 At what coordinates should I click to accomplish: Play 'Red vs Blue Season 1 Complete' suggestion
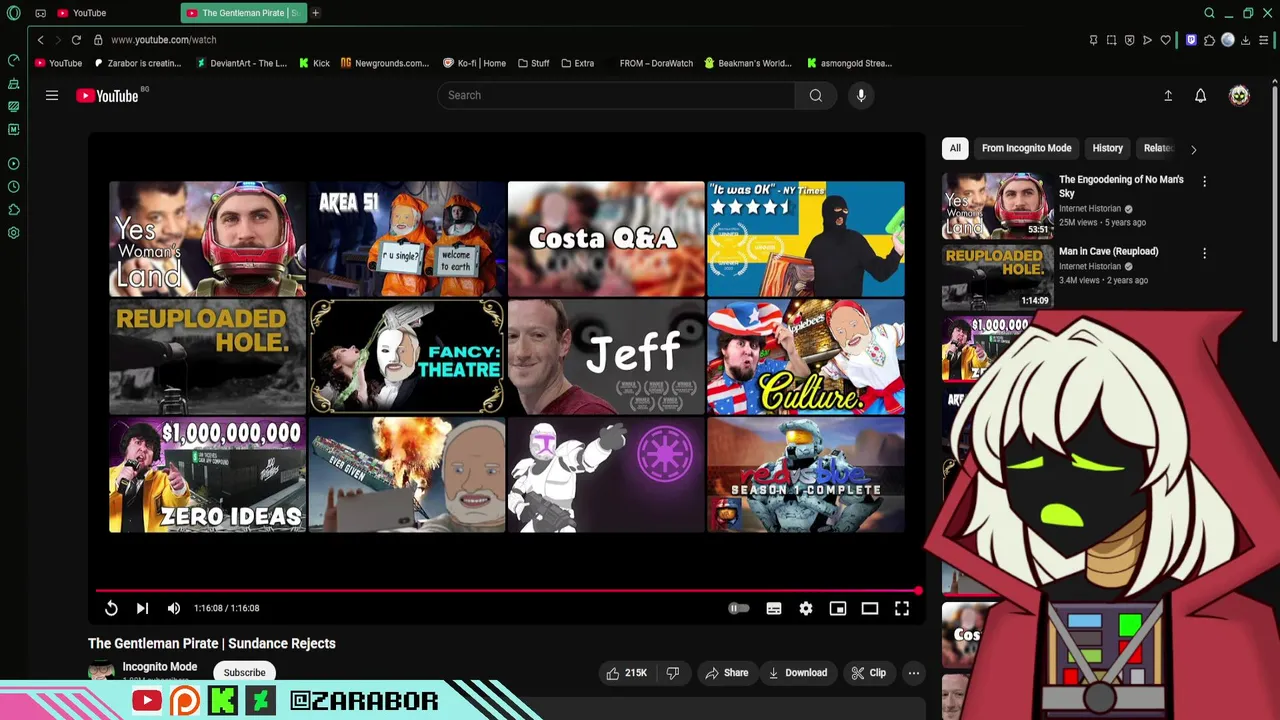pos(806,475)
